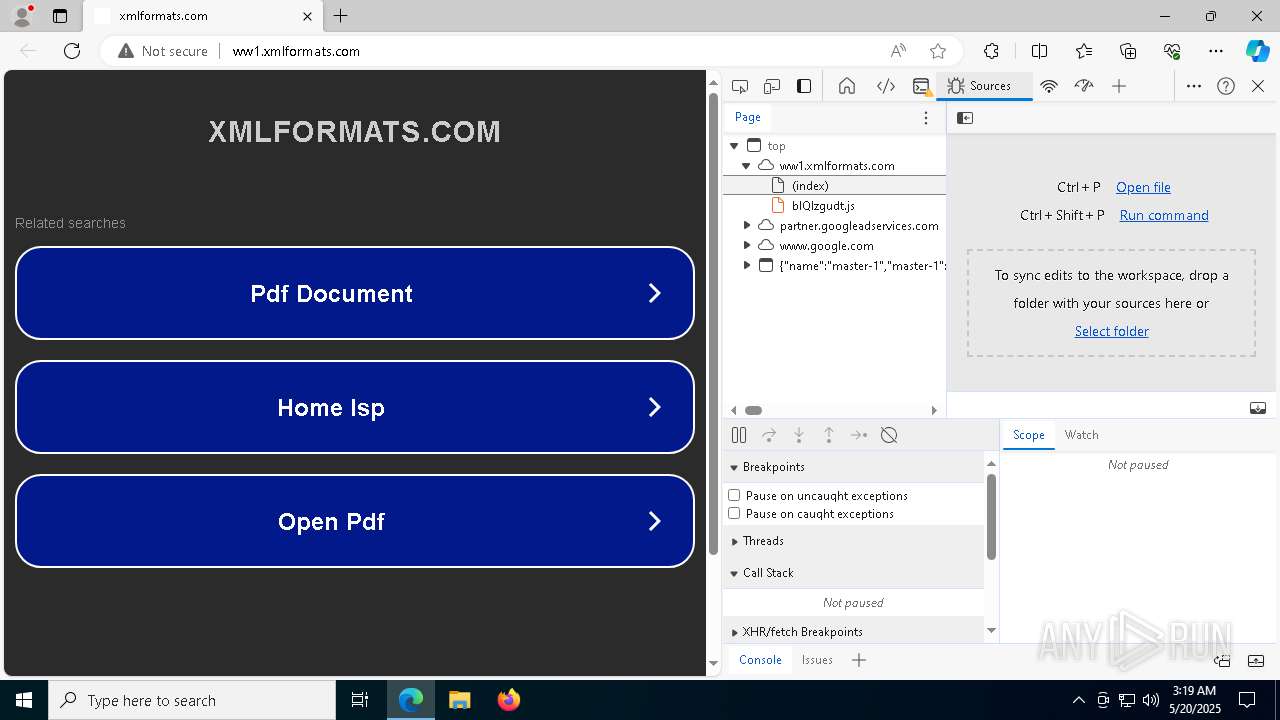The image size is (1280, 720).
Task: Open the Console drawer tab
Action: (760, 660)
